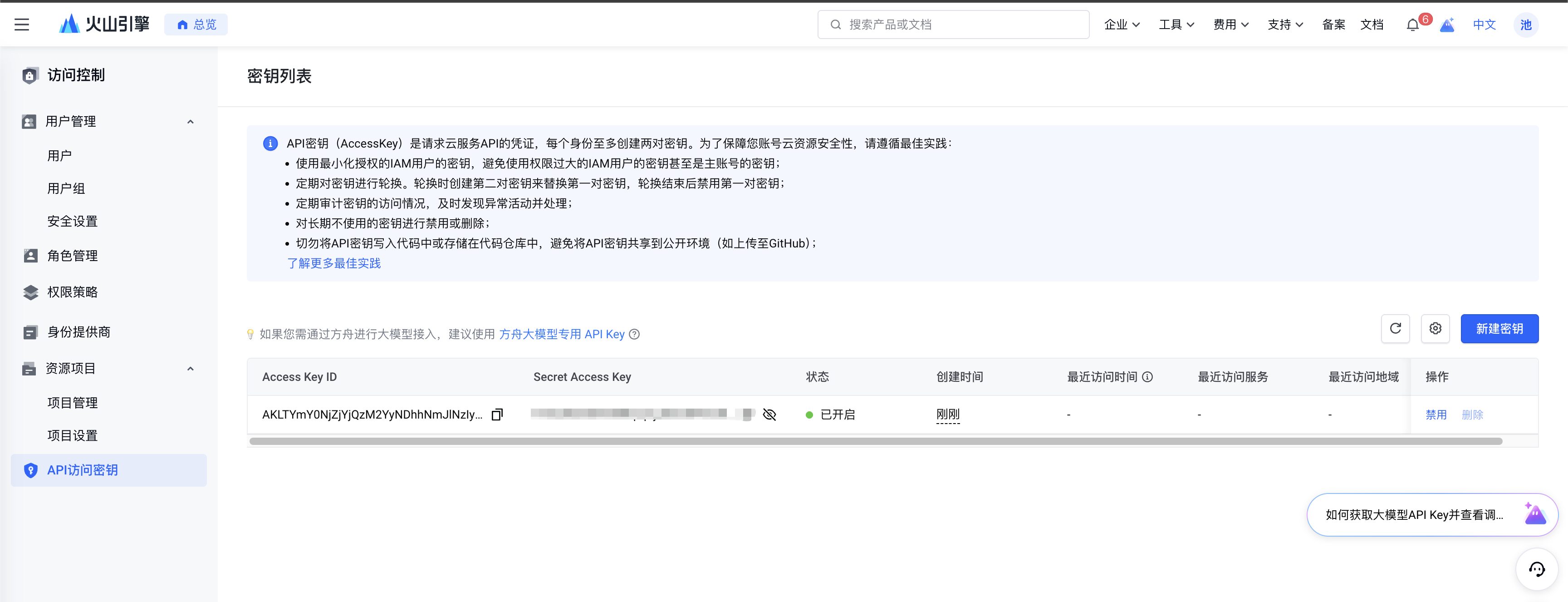
Task: Click the notification bell icon
Action: tap(1412, 25)
